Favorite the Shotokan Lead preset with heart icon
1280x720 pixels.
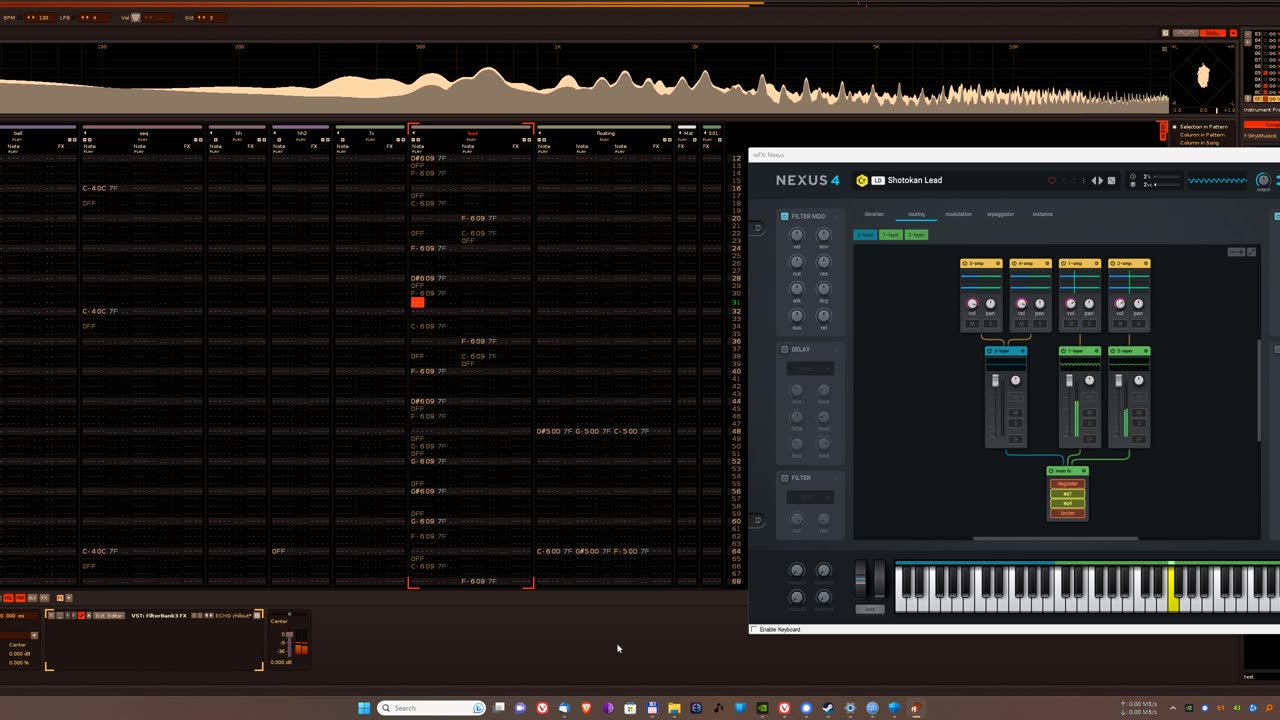tap(1051, 181)
